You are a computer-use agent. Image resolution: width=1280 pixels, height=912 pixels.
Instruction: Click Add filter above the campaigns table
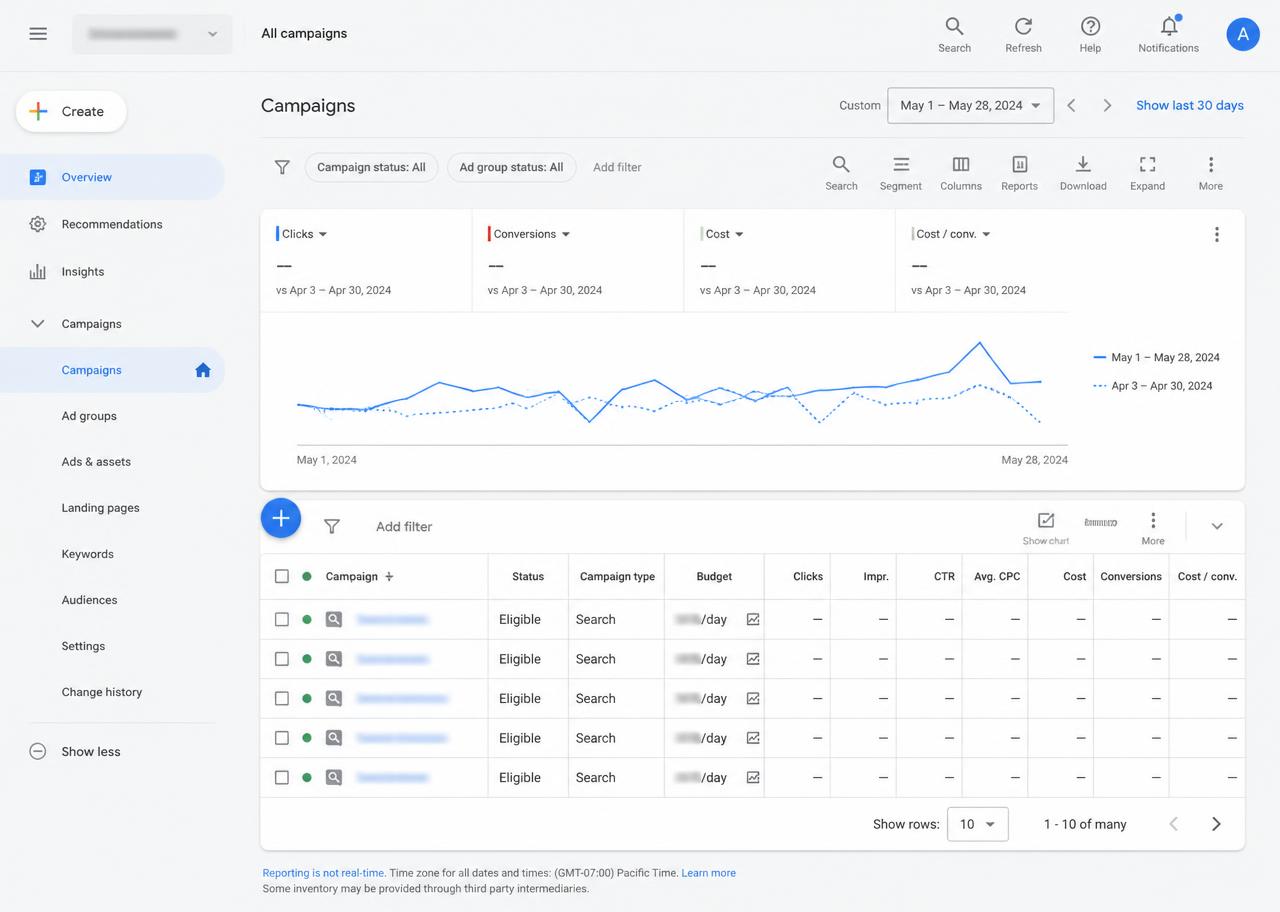point(404,527)
